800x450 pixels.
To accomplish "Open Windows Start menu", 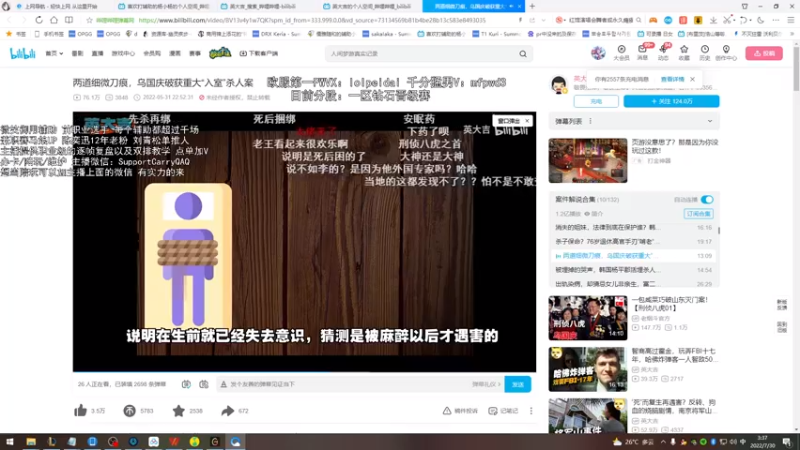I will 10,441.
